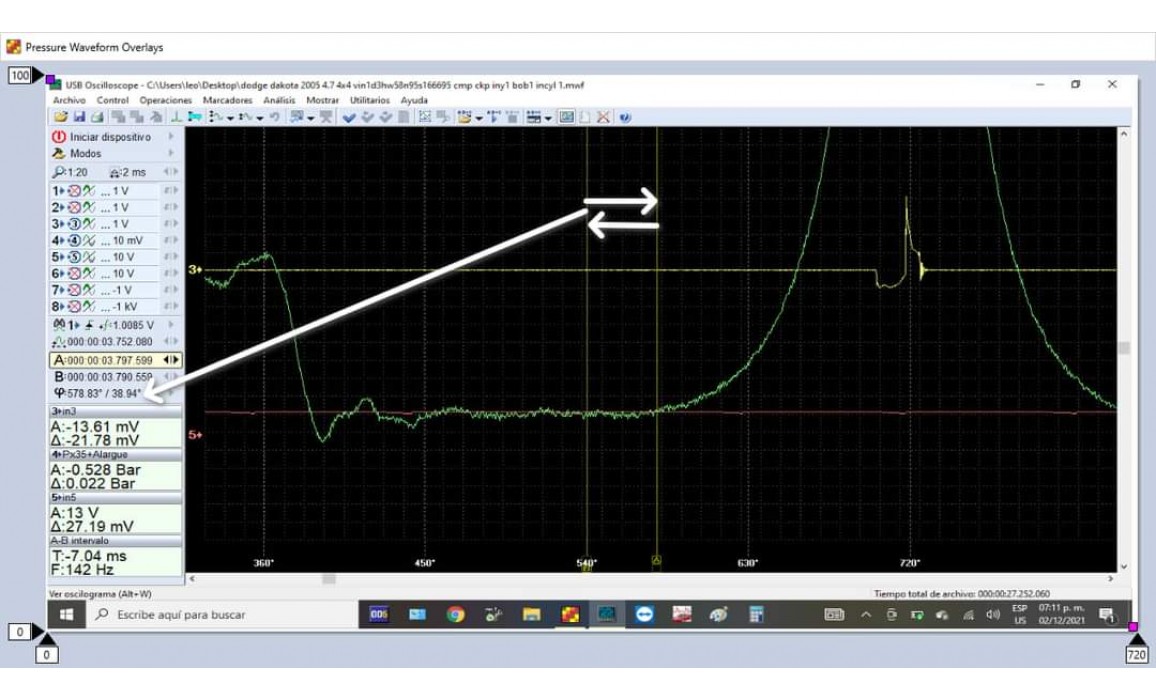The image size is (1156, 700).
Task: Click the save floppy disk toolbar icon
Action: [79, 117]
